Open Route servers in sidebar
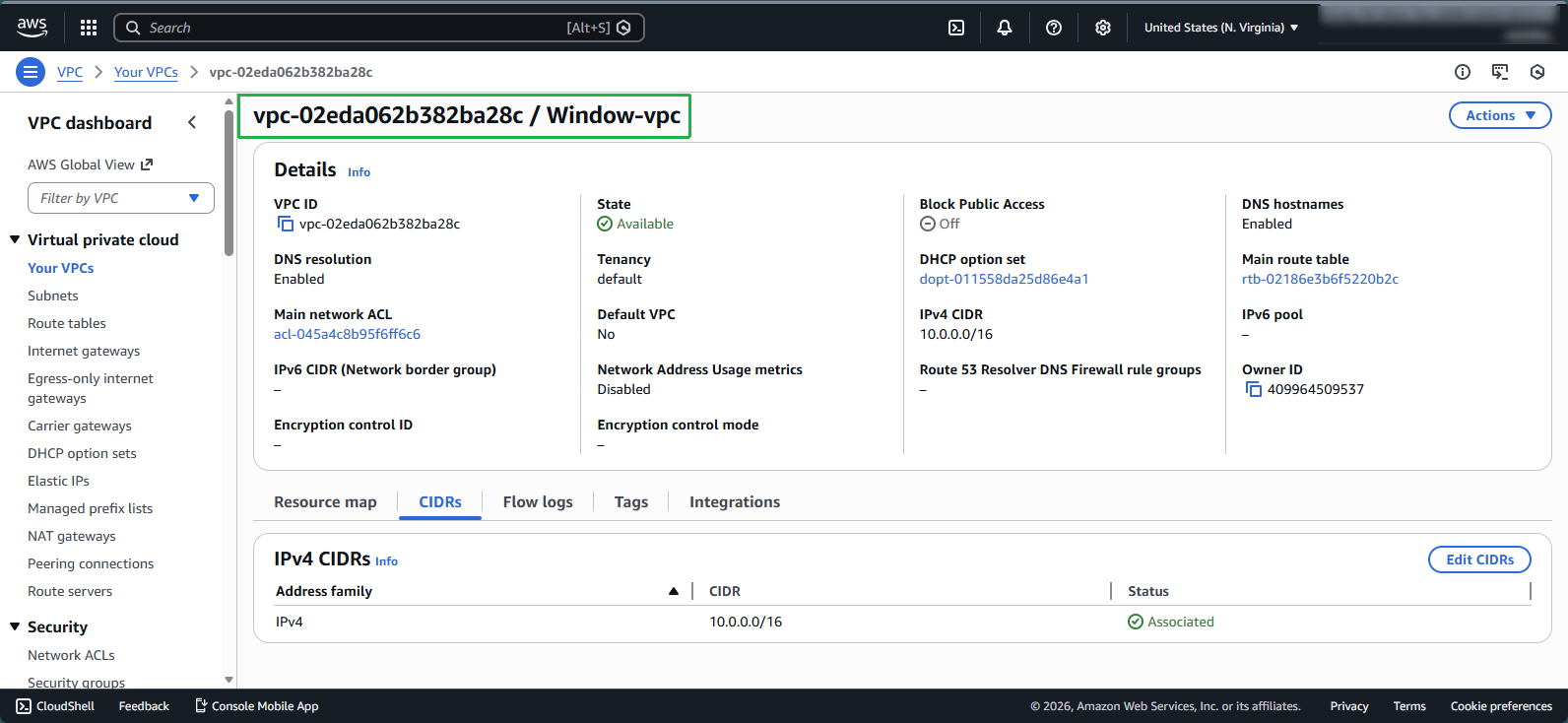This screenshot has height=723, width=1568. 70,591
